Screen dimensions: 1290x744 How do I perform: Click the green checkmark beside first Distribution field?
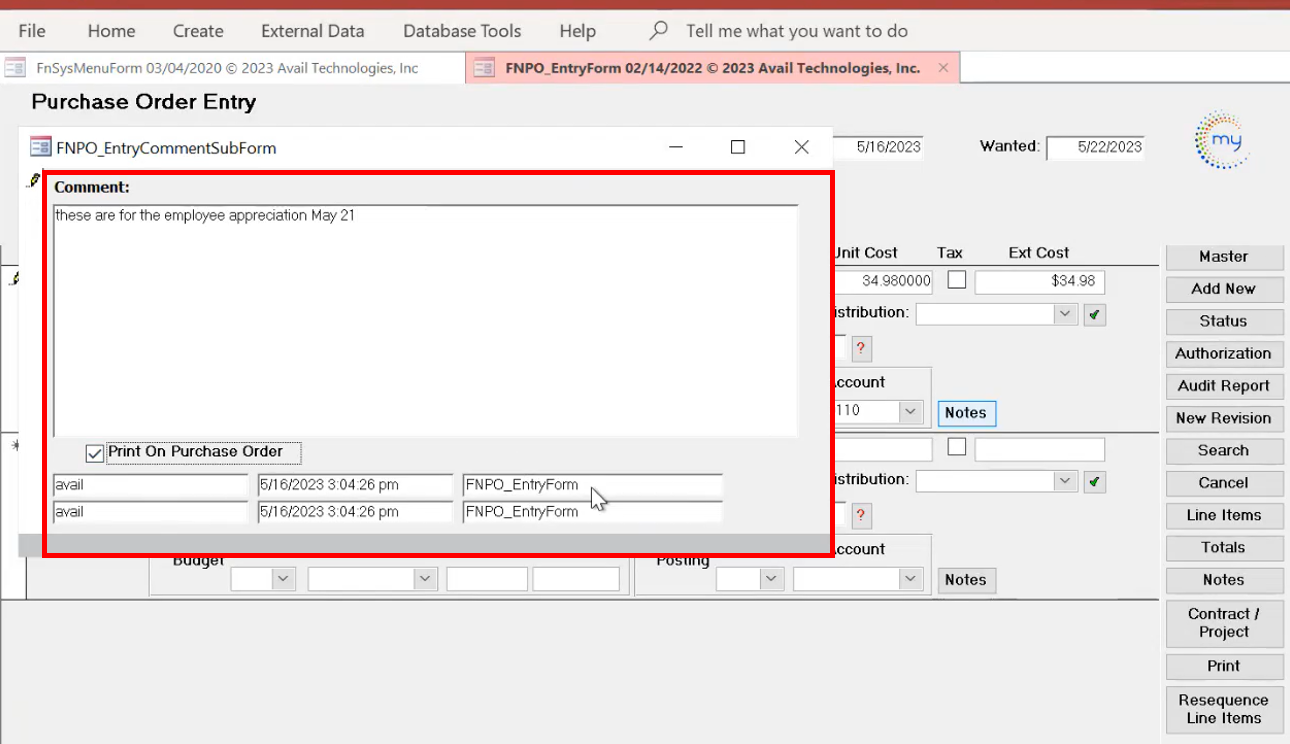(x=1094, y=315)
